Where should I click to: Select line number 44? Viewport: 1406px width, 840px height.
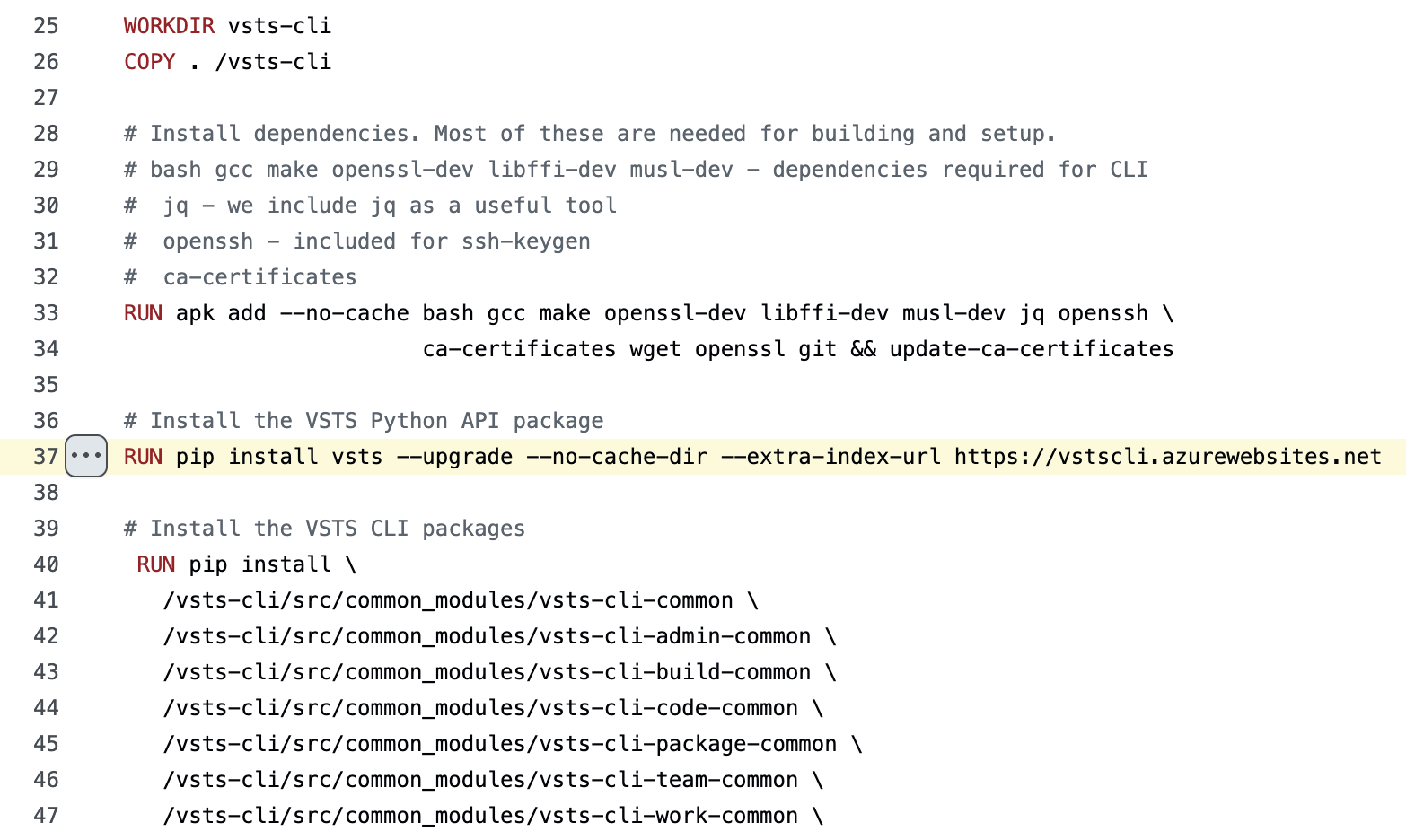click(x=46, y=708)
